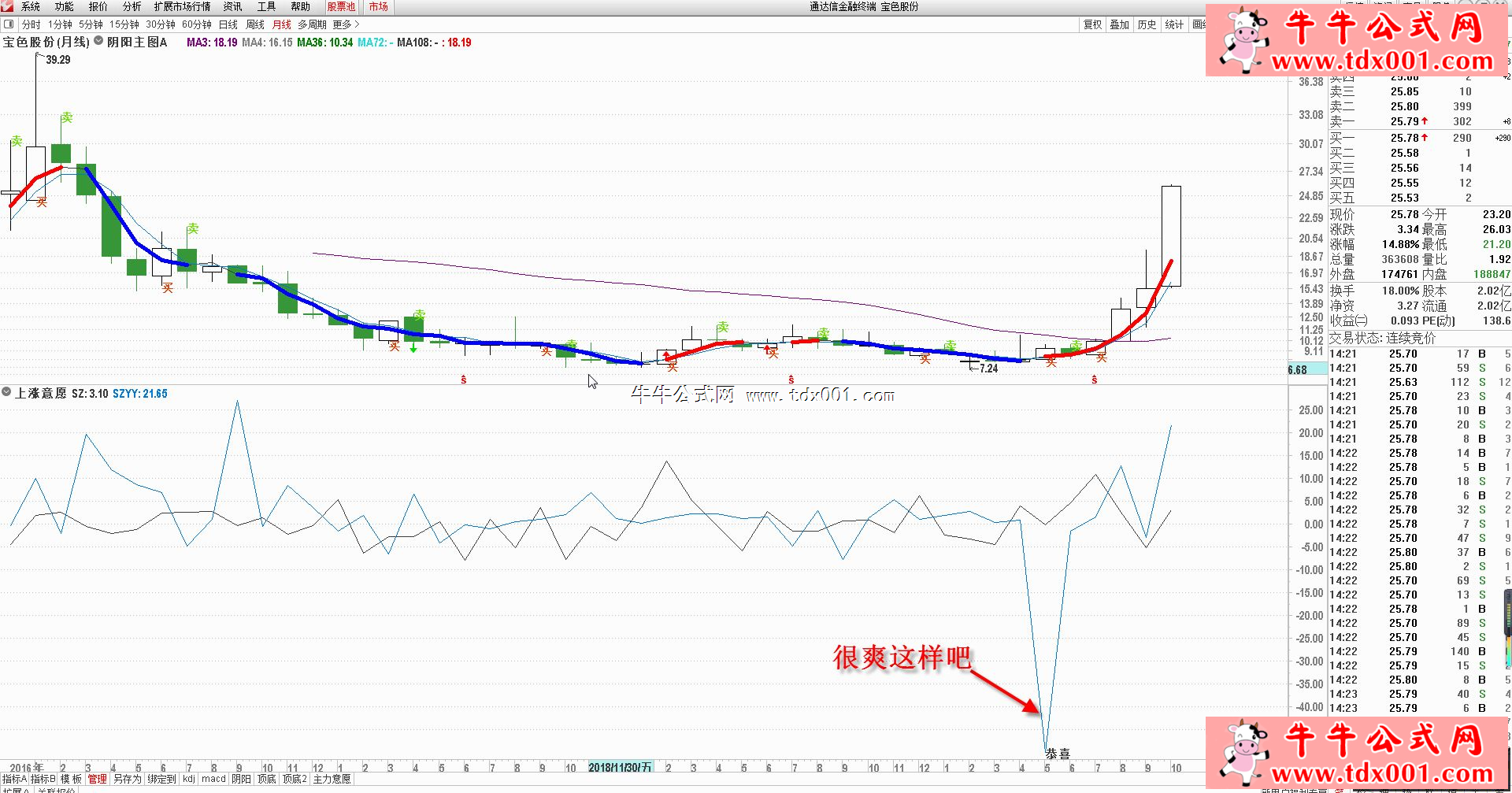This screenshot has width=1512, height=793.
Task: Click the first red $ marker below the chart
Action: [x=464, y=380]
